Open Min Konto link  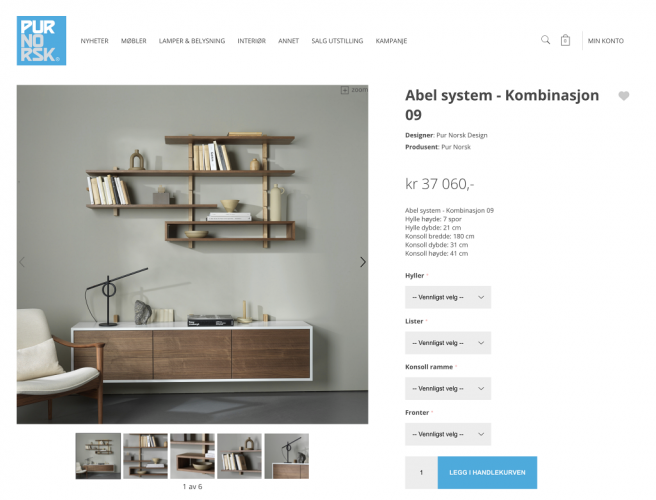click(605, 41)
